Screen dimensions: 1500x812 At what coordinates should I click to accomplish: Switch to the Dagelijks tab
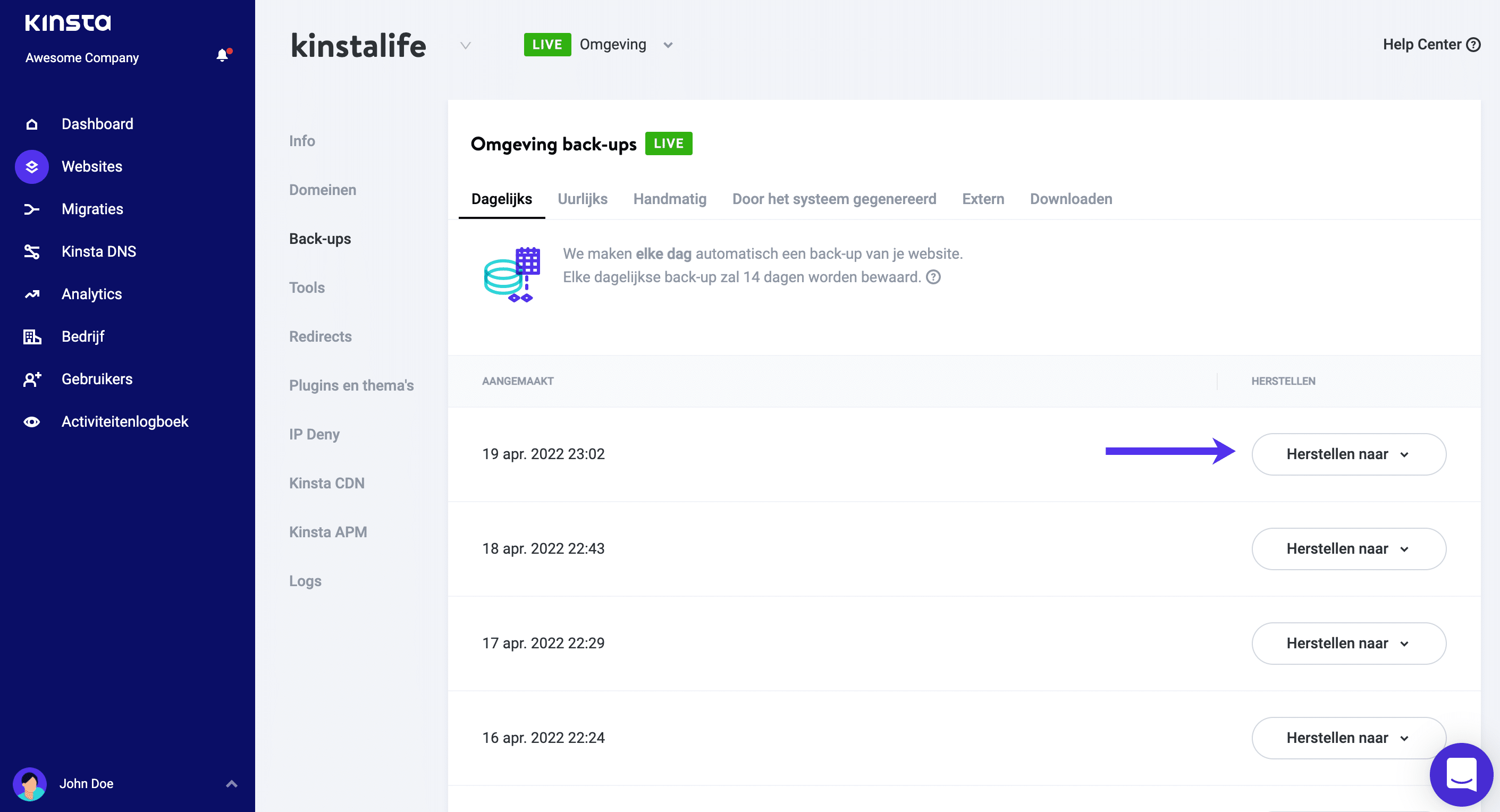coord(501,199)
